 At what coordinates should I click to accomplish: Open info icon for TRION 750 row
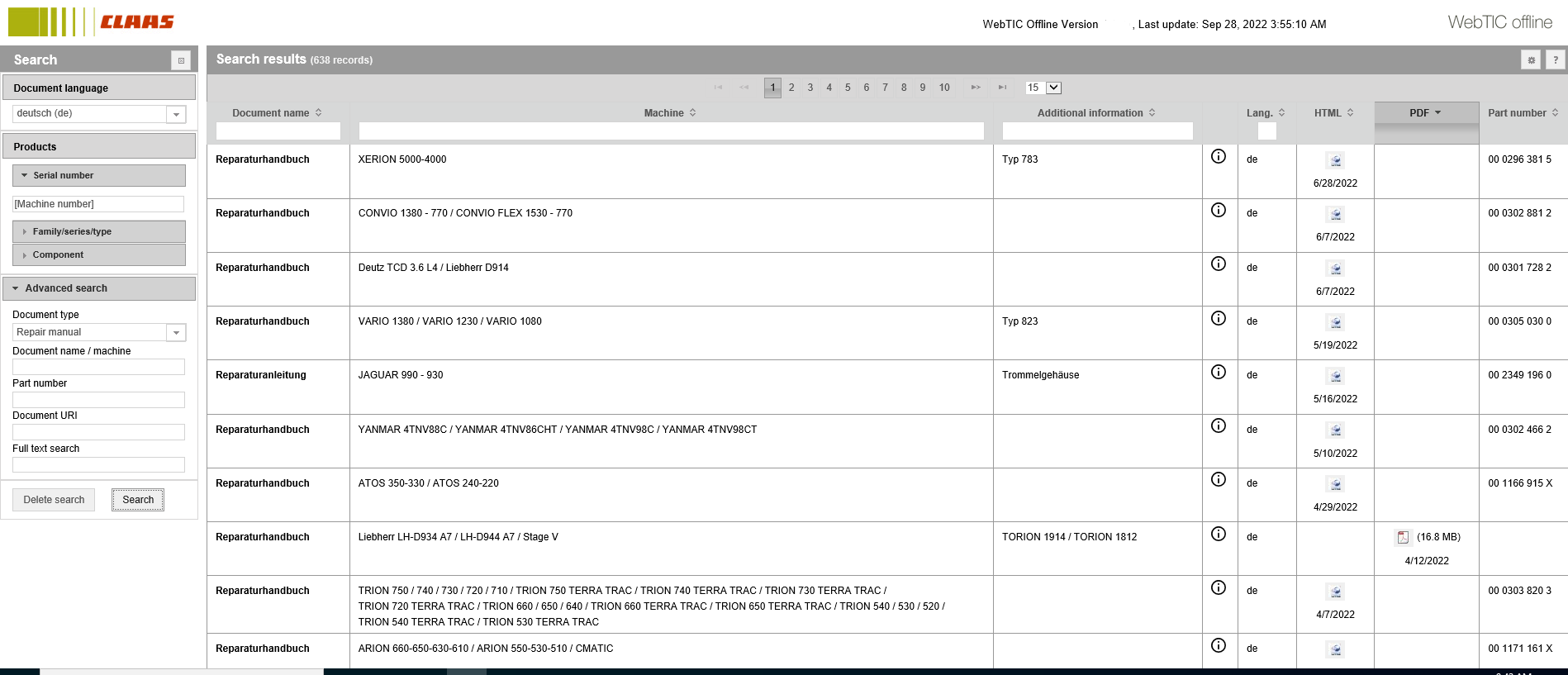point(1219,587)
